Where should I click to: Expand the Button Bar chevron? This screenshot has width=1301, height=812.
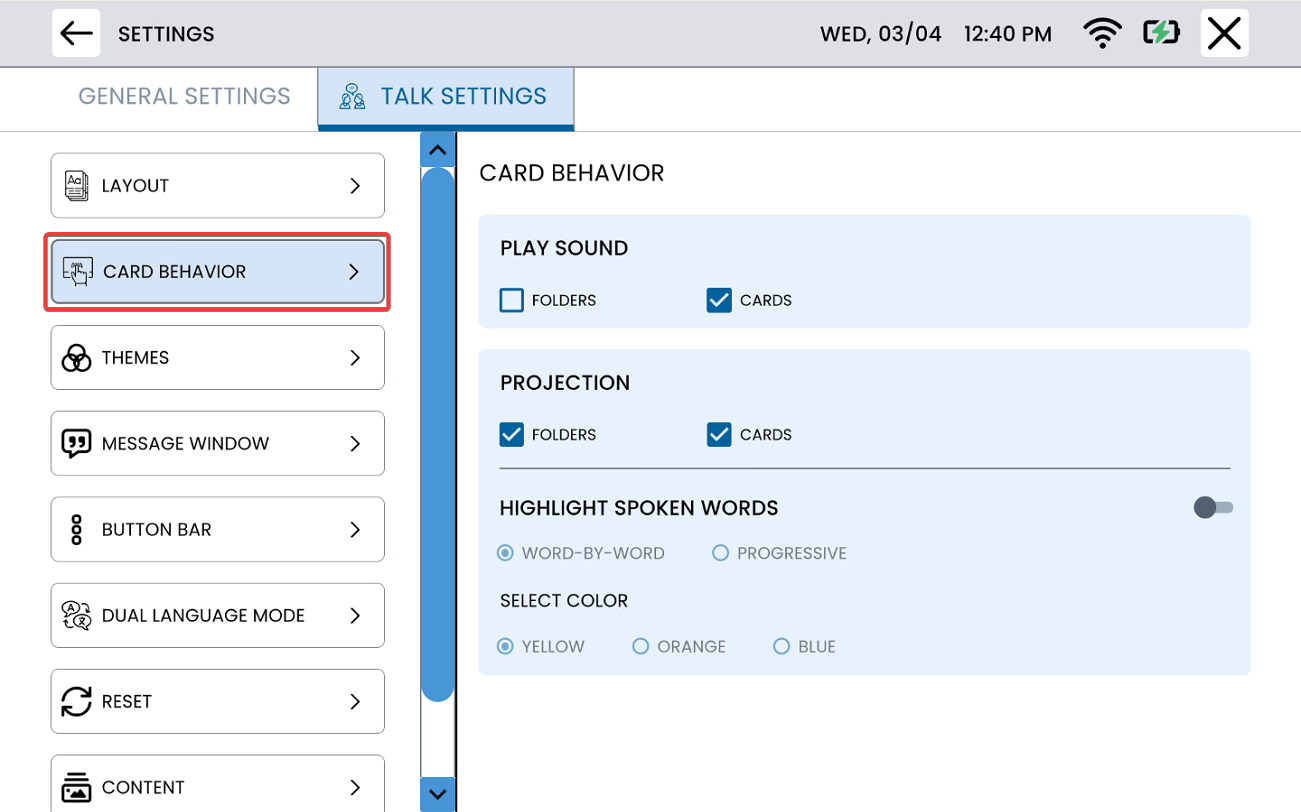355,530
